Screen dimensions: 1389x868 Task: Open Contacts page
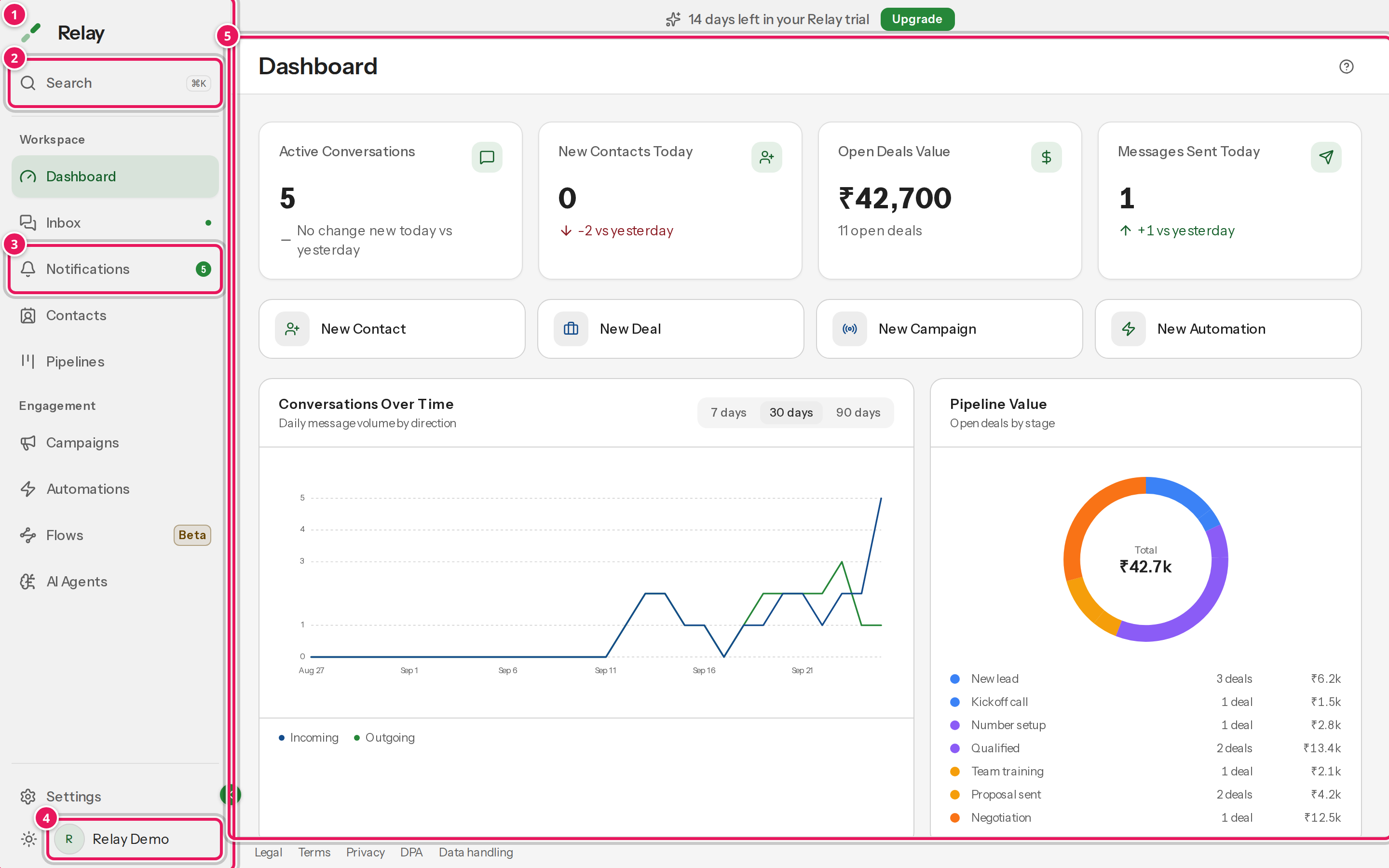pos(115,315)
